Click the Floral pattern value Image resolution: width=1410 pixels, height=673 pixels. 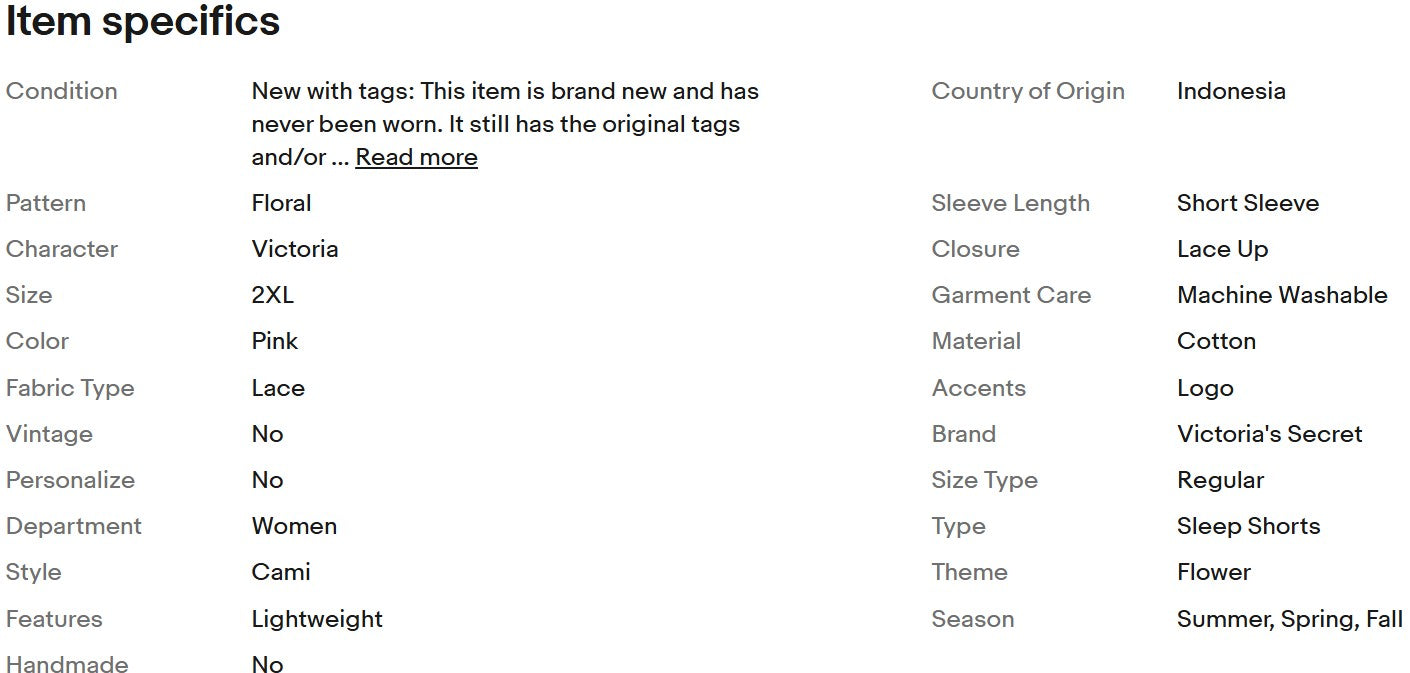pyautogui.click(x=281, y=203)
